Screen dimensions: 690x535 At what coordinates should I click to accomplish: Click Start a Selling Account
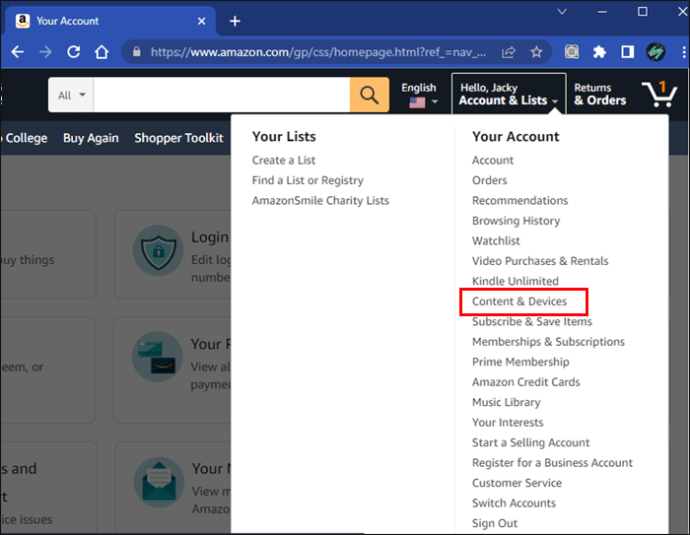point(530,443)
